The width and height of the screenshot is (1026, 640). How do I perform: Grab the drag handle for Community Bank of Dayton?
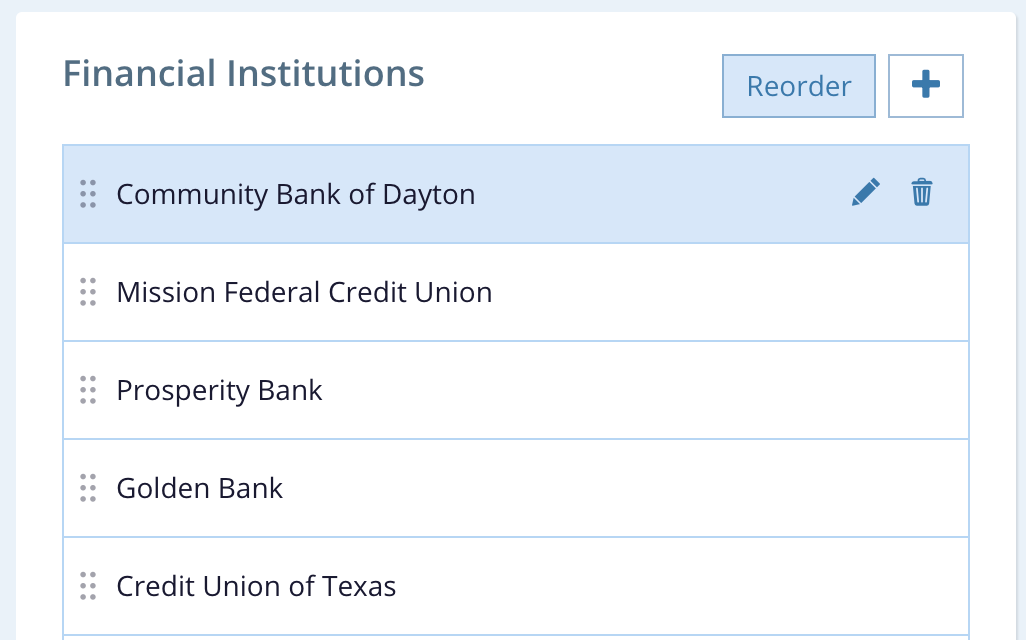[88, 194]
